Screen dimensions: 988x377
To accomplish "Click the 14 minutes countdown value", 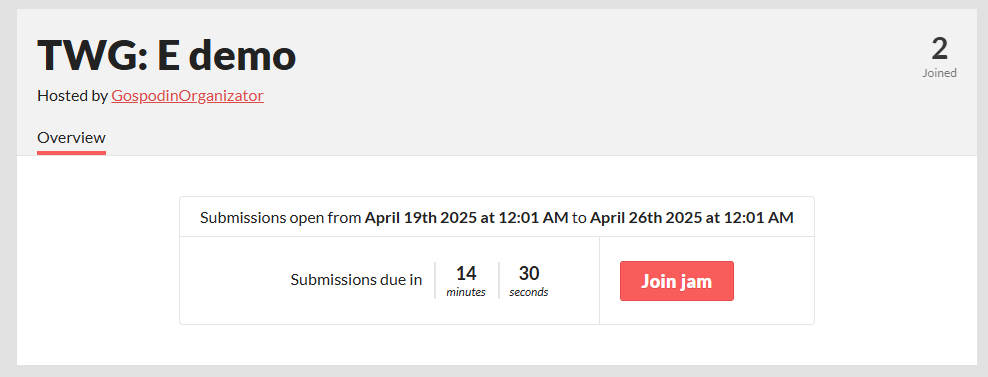I will [x=466, y=281].
